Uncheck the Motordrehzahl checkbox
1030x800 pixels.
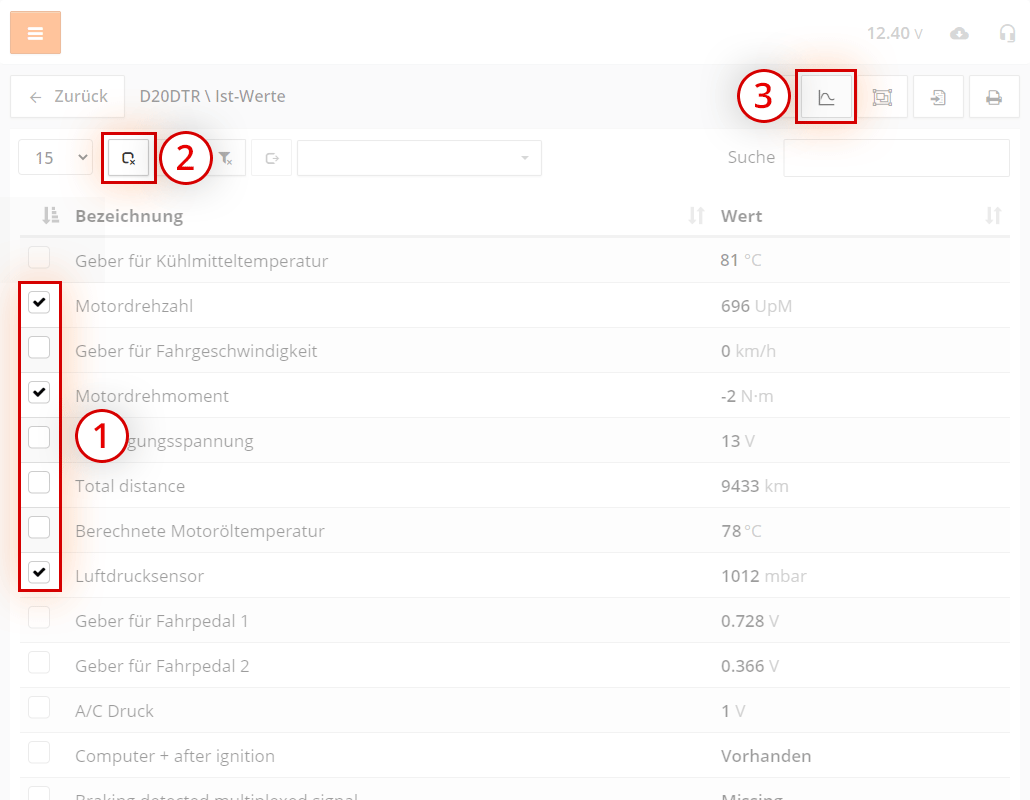39,302
